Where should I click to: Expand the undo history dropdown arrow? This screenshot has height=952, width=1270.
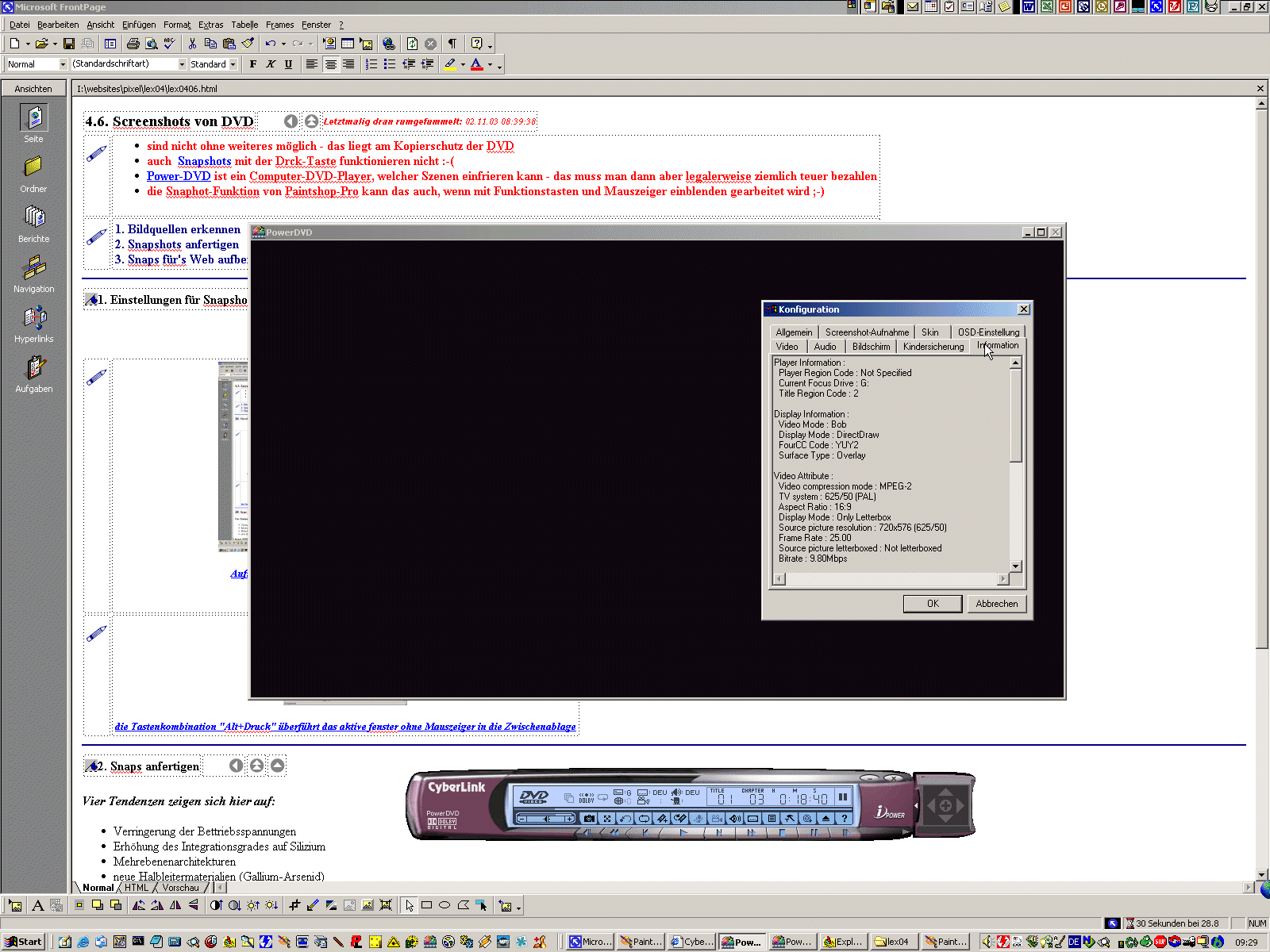(x=283, y=44)
